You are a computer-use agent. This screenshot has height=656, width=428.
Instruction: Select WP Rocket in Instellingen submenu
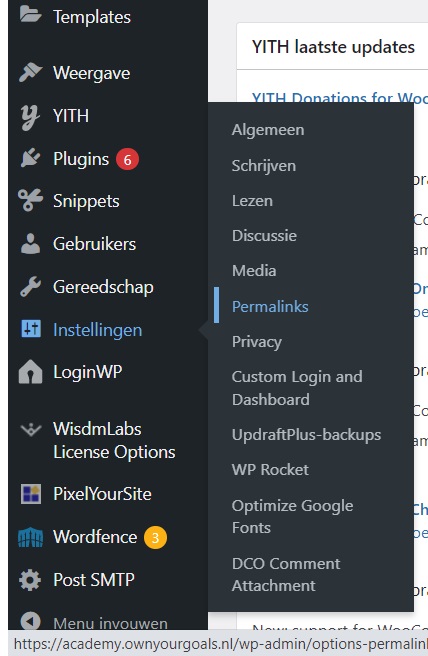(x=270, y=469)
